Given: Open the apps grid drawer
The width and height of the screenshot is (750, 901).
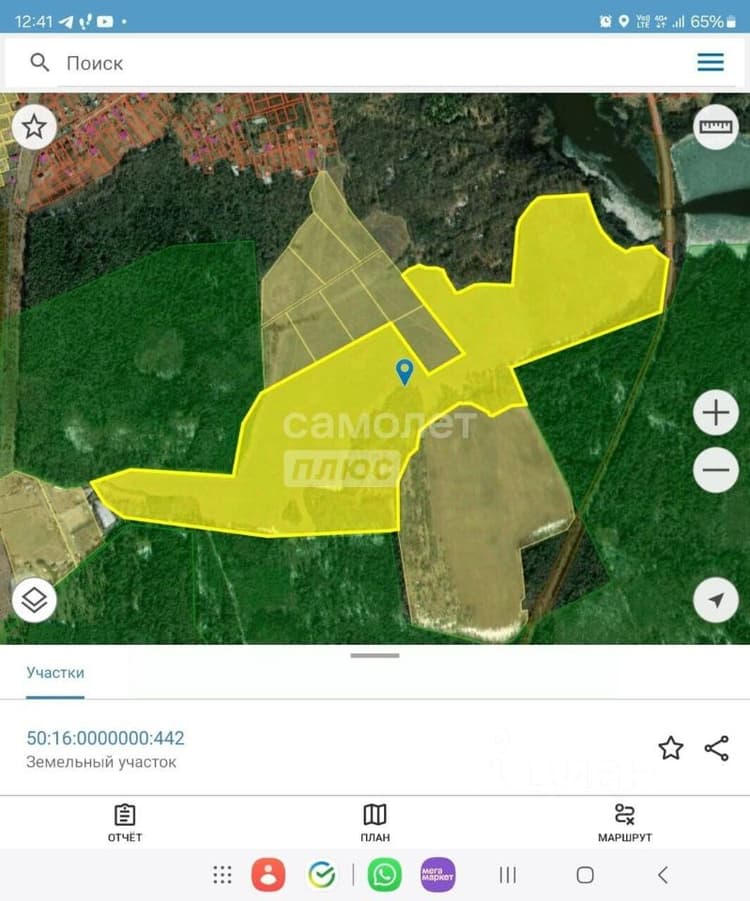Looking at the screenshot, I should coord(222,875).
